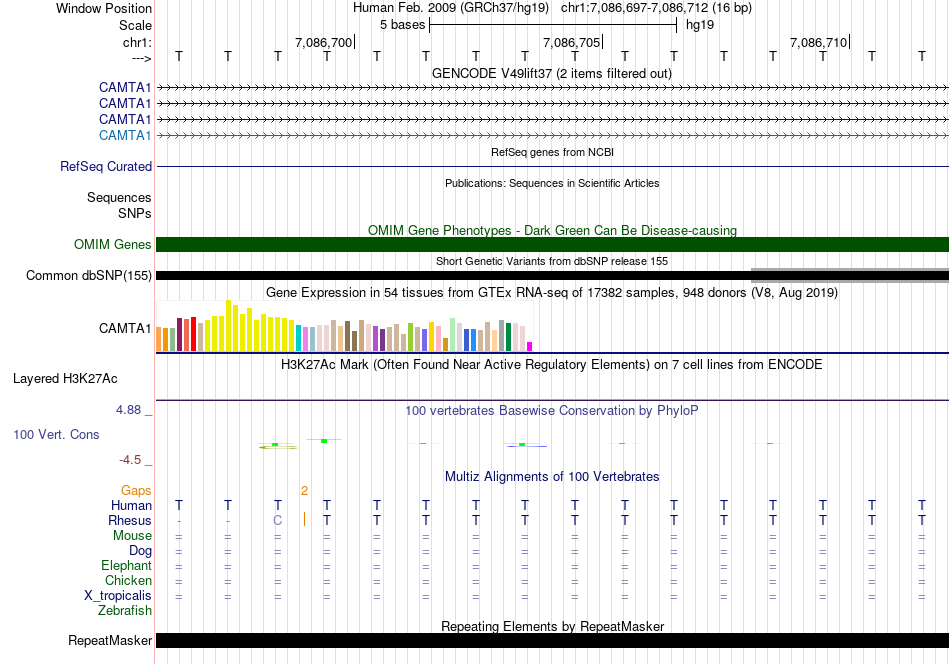
Task: Click the orange insertion mark in Rhesus row
Action: (x=304, y=519)
